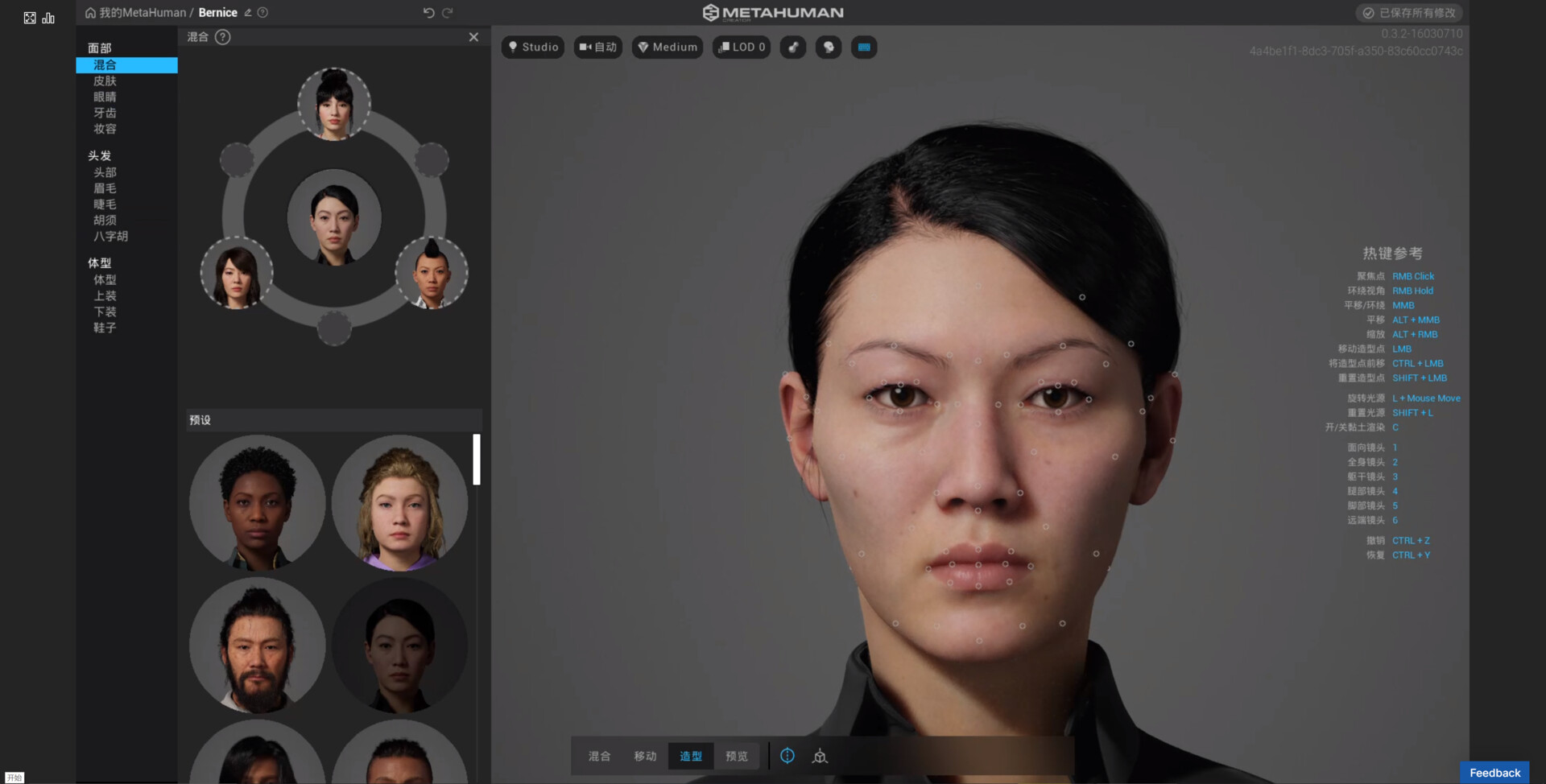Image resolution: width=1546 pixels, height=784 pixels.
Task: Switch rendering quality from Medium
Action: [667, 47]
